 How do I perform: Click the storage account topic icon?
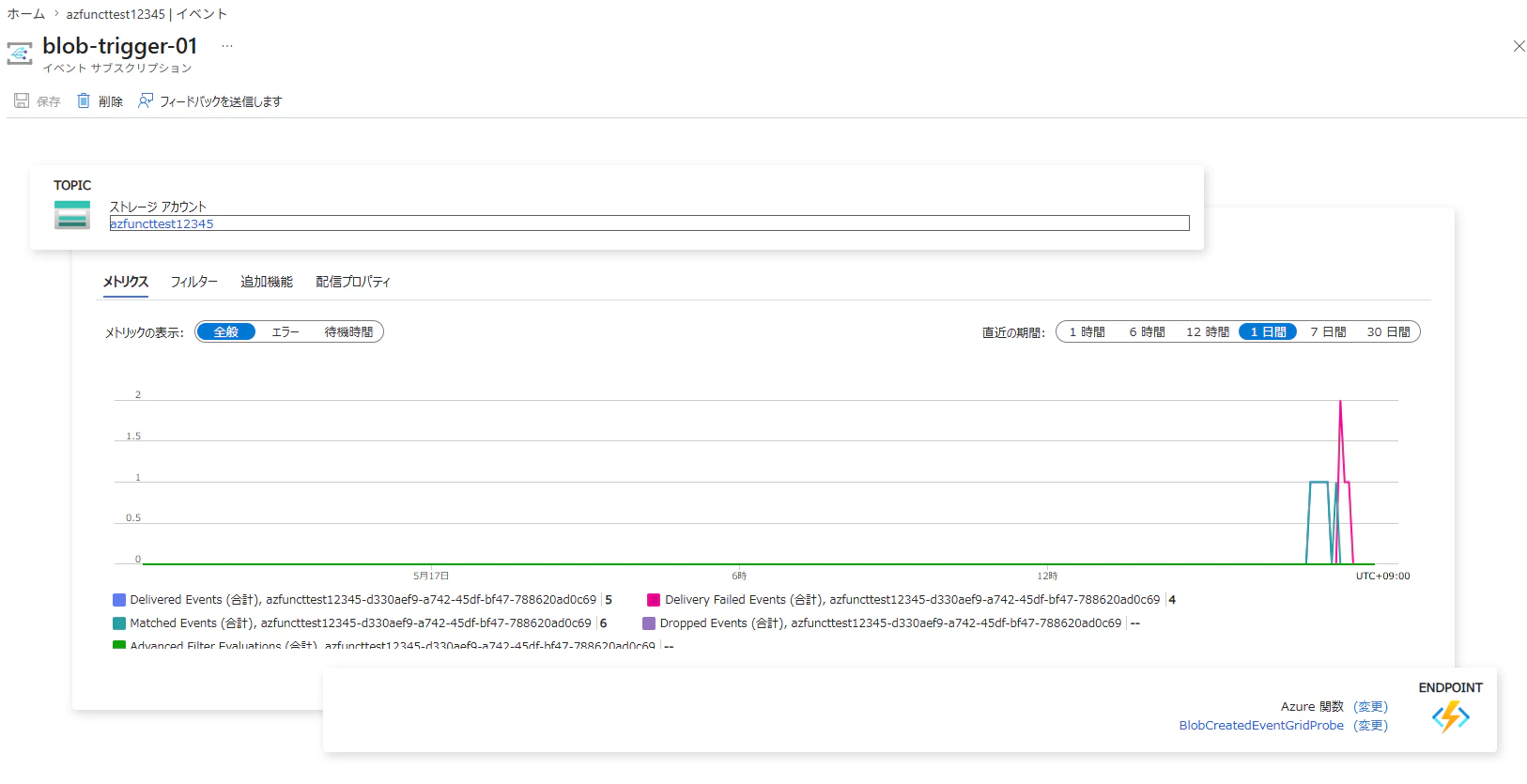(72, 215)
